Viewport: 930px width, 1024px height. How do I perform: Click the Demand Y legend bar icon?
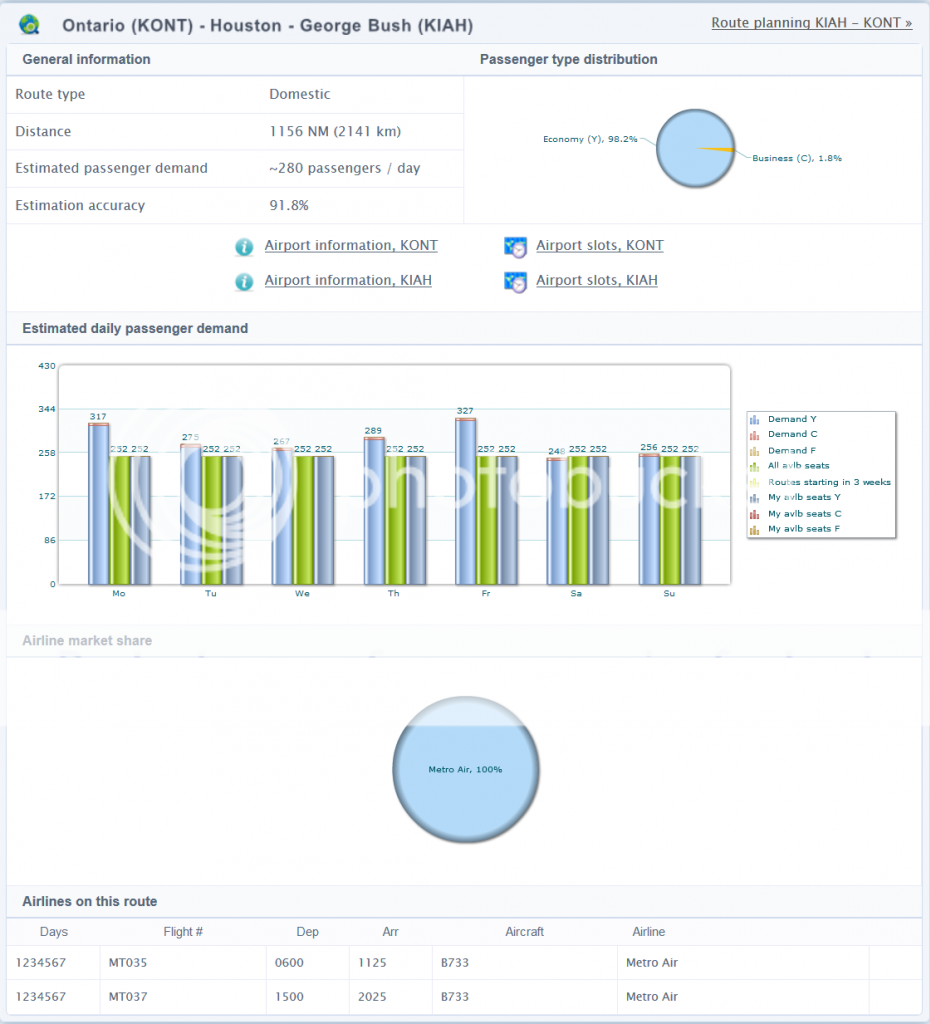(755, 420)
